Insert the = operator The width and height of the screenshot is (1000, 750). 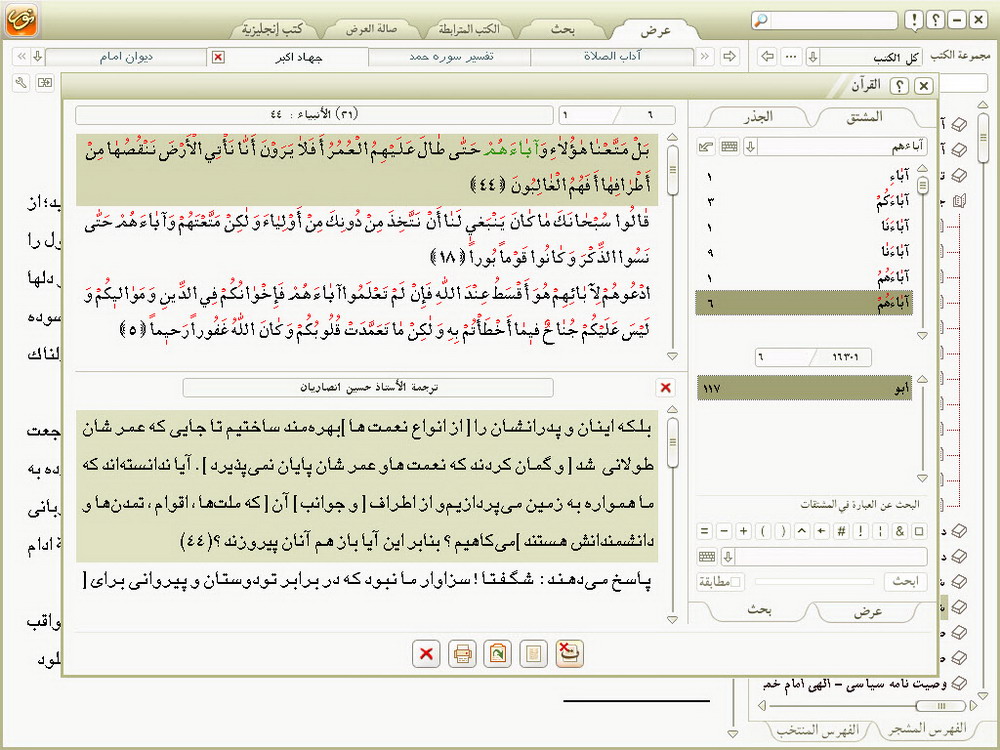click(704, 531)
